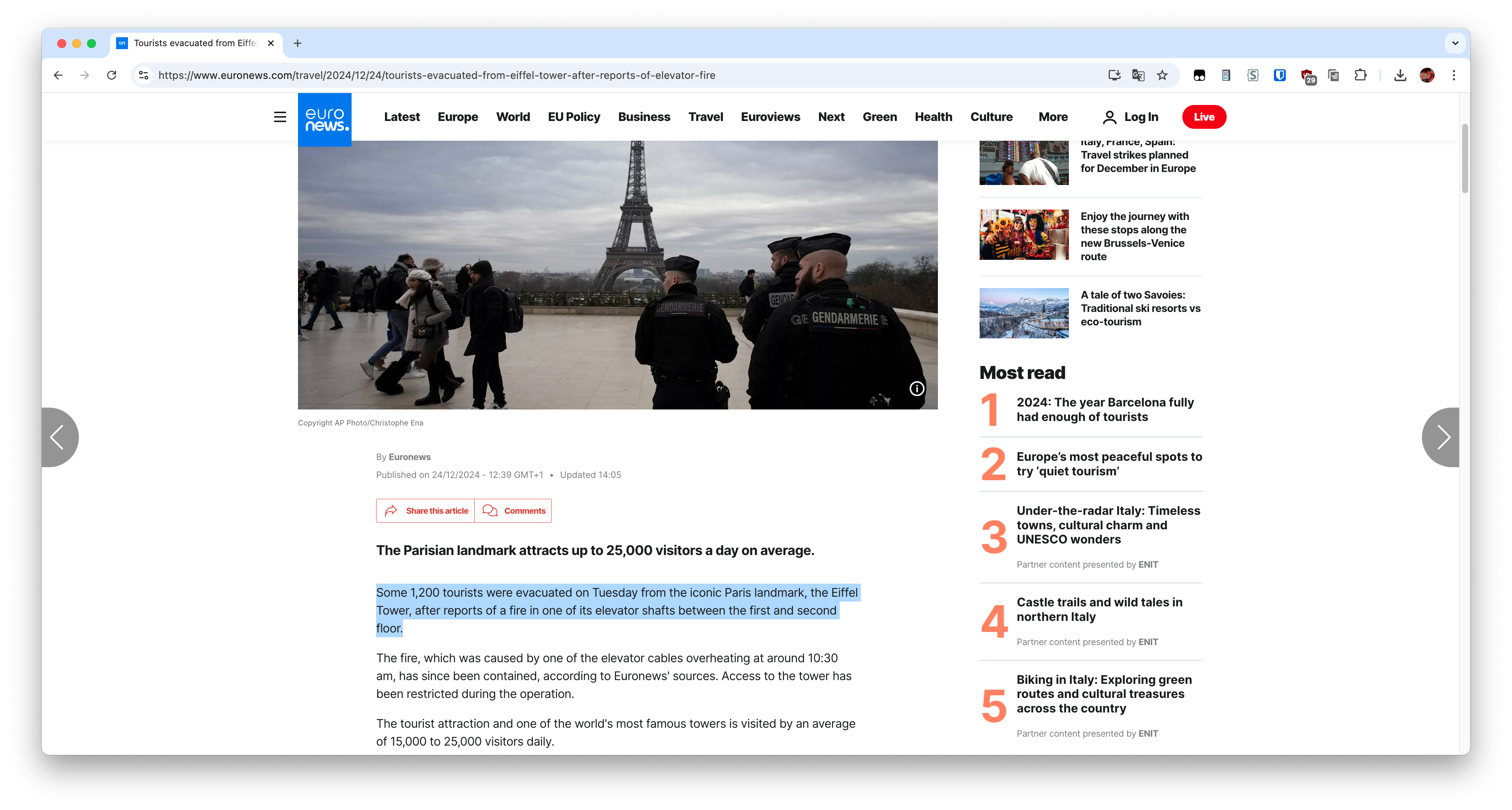The height and width of the screenshot is (810, 1512).
Task: Open the tab search chevron
Action: click(x=1454, y=43)
